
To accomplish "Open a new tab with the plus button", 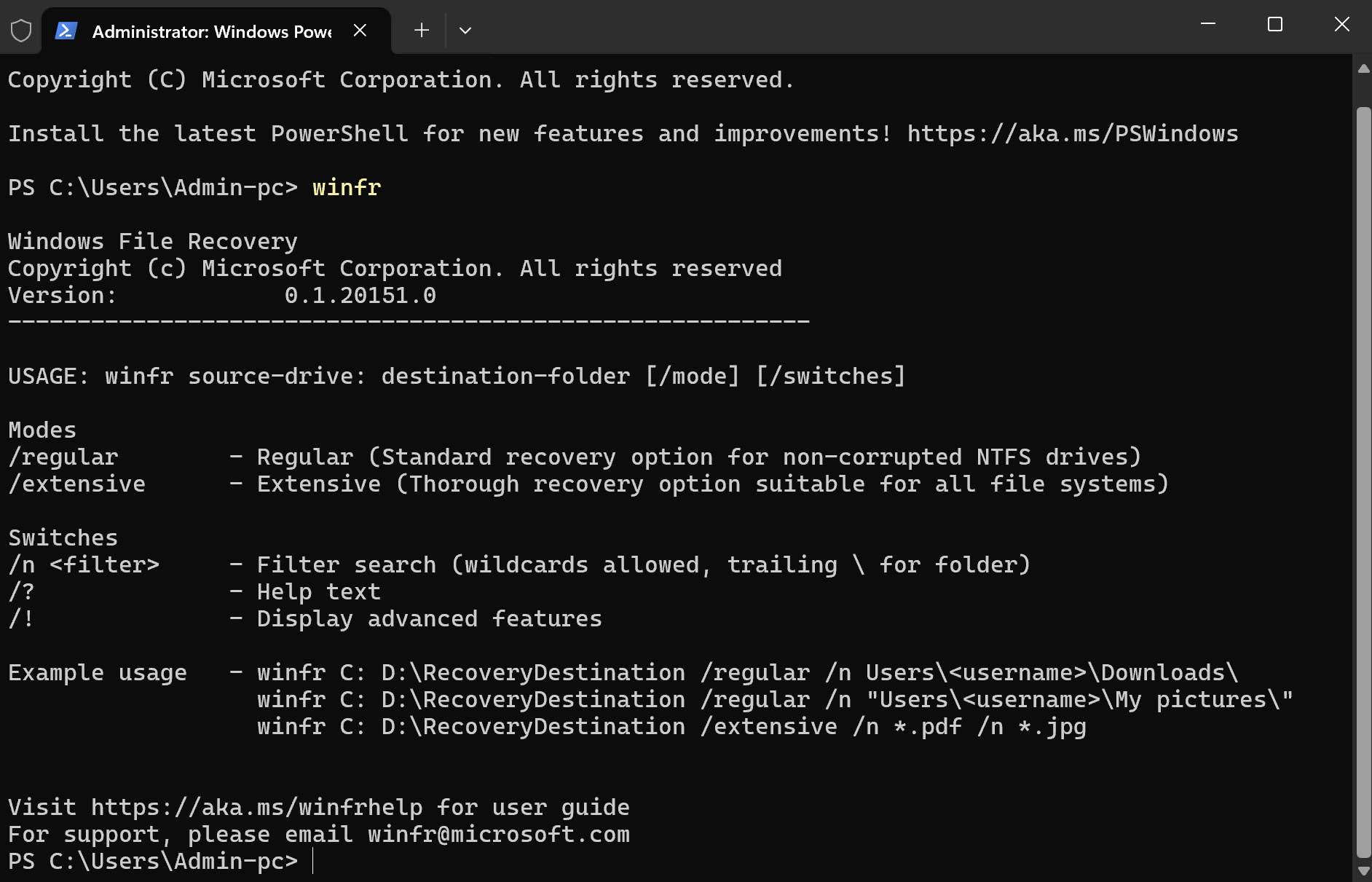I will (421, 31).
